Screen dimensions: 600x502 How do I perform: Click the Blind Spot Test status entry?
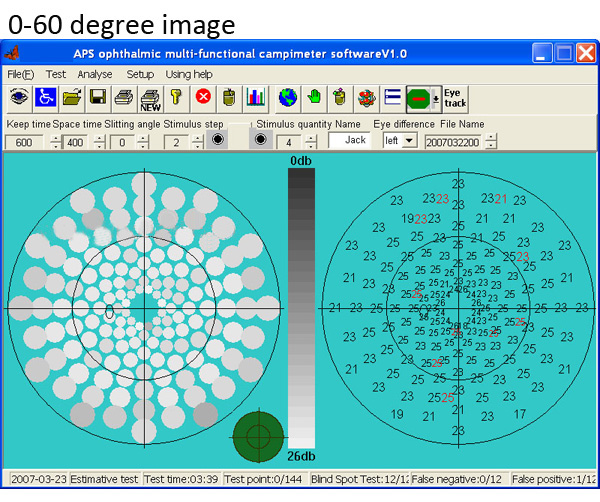(360, 479)
